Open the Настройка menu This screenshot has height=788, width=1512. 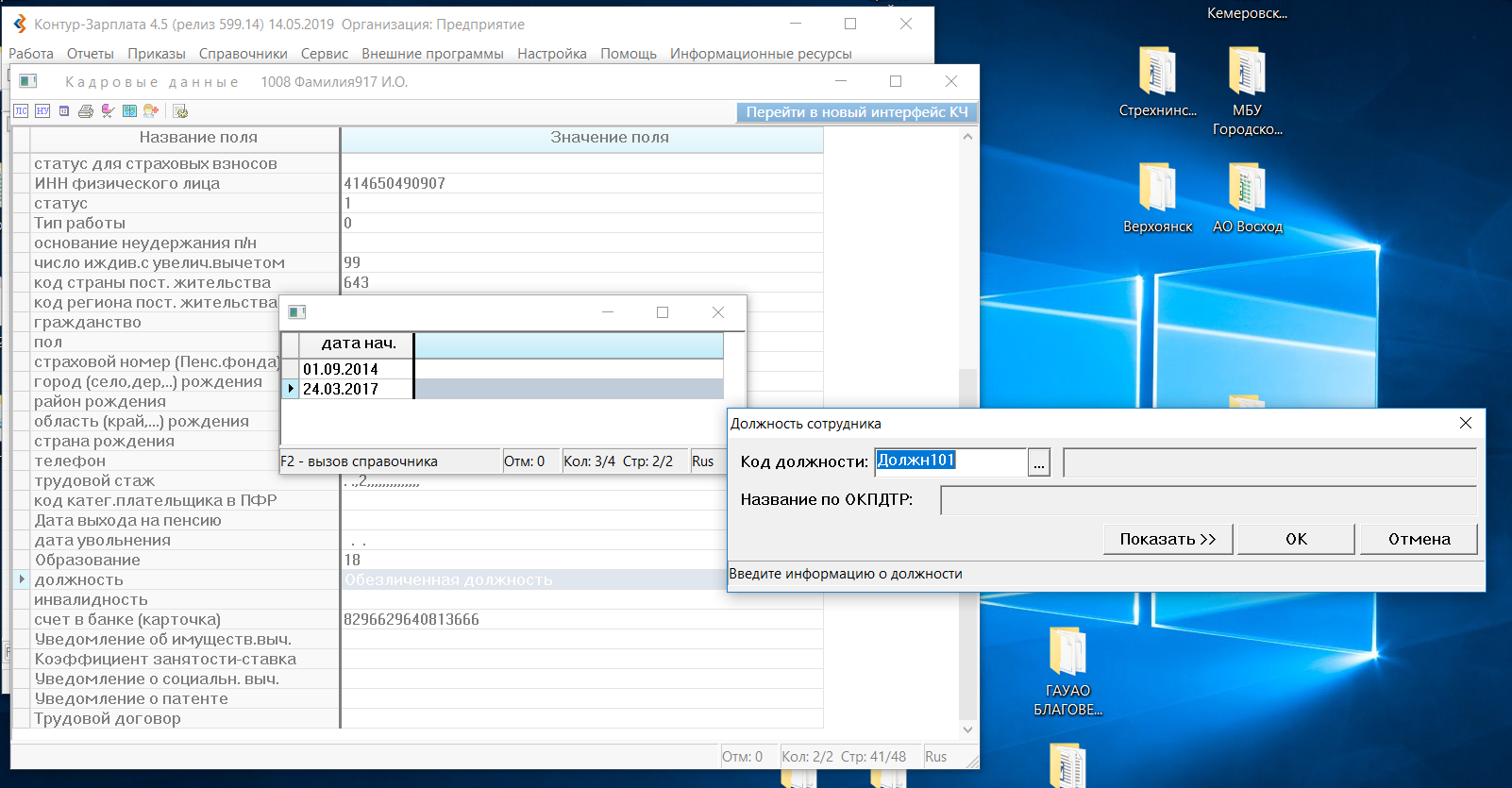pos(552,54)
